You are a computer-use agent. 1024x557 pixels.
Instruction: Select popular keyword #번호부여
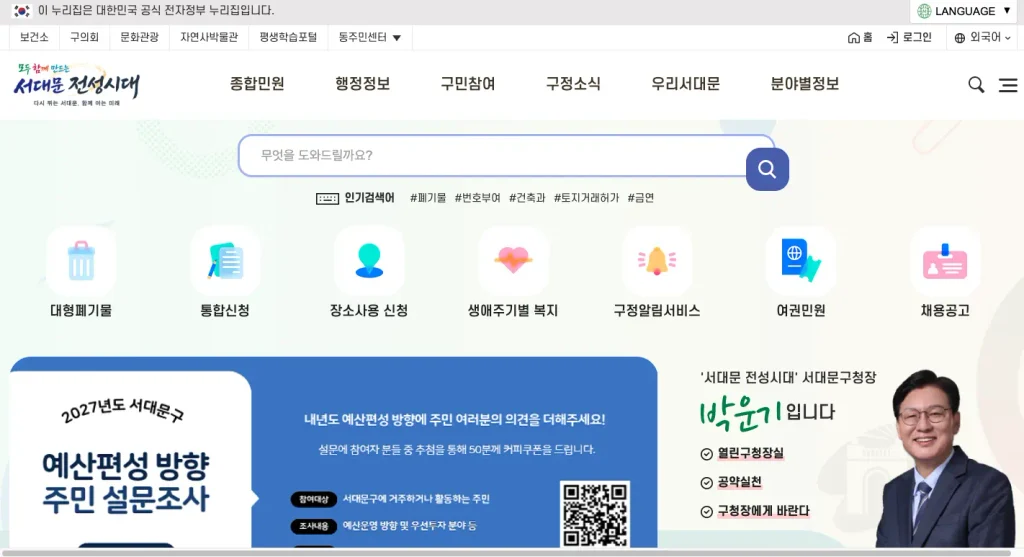pyautogui.click(x=477, y=198)
